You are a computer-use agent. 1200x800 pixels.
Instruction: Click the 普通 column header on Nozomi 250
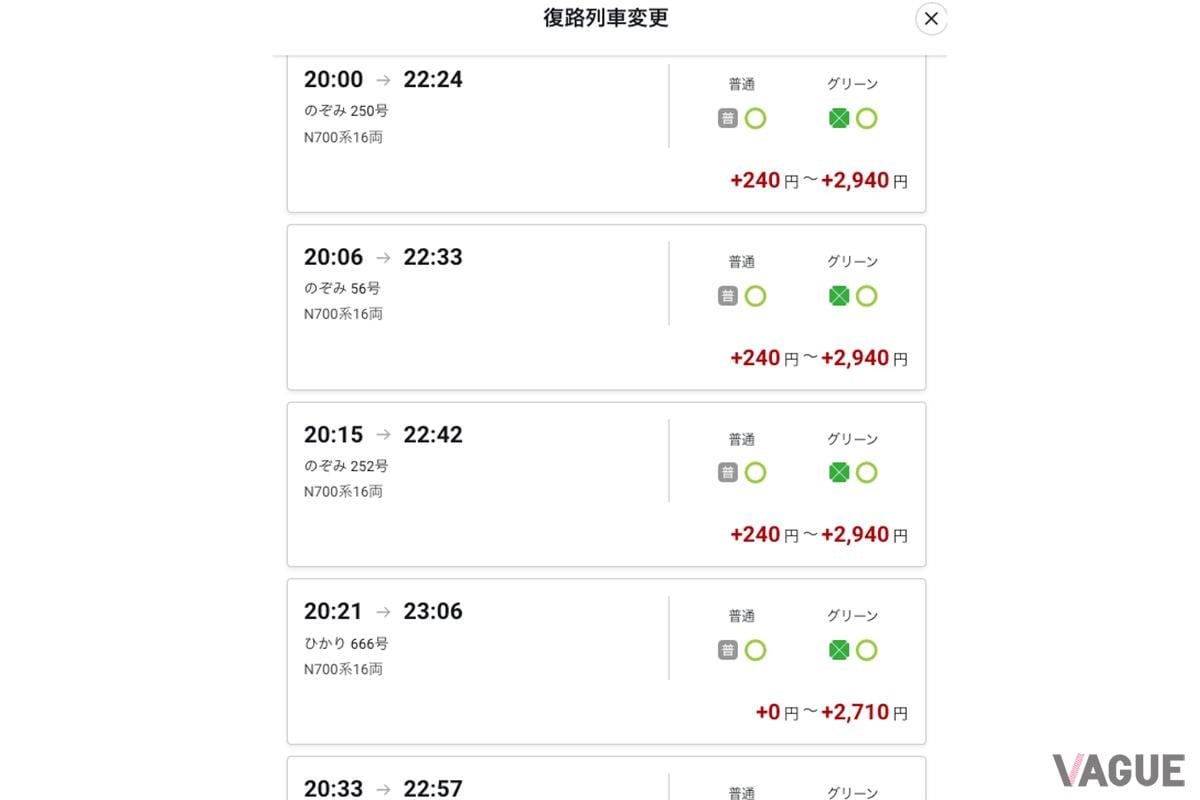coord(742,84)
